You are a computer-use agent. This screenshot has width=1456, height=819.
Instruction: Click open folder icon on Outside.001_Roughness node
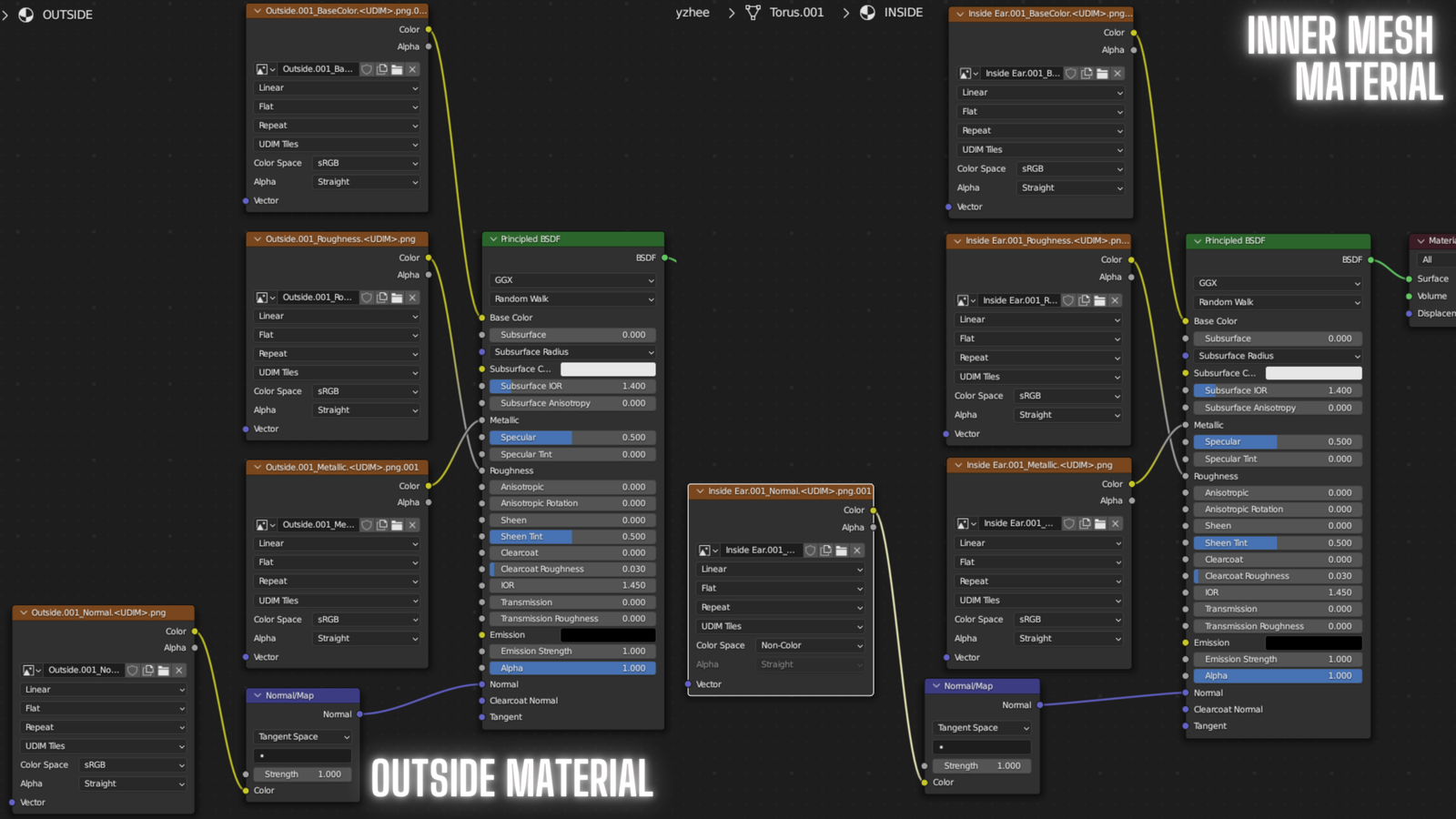tap(397, 298)
